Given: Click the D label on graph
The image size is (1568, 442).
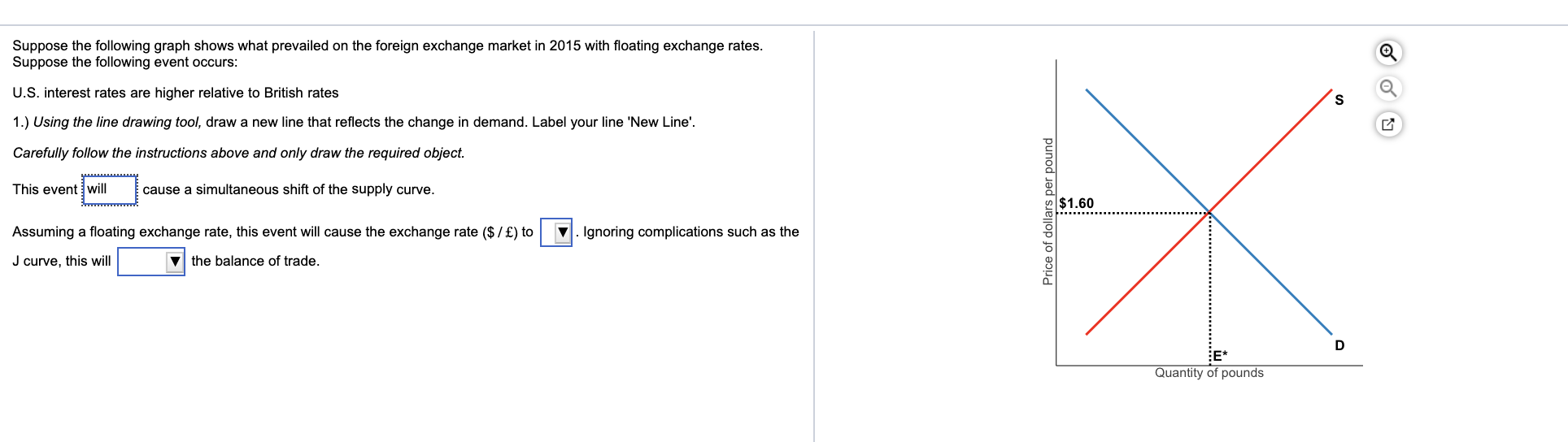Looking at the screenshot, I should coord(1339,345).
